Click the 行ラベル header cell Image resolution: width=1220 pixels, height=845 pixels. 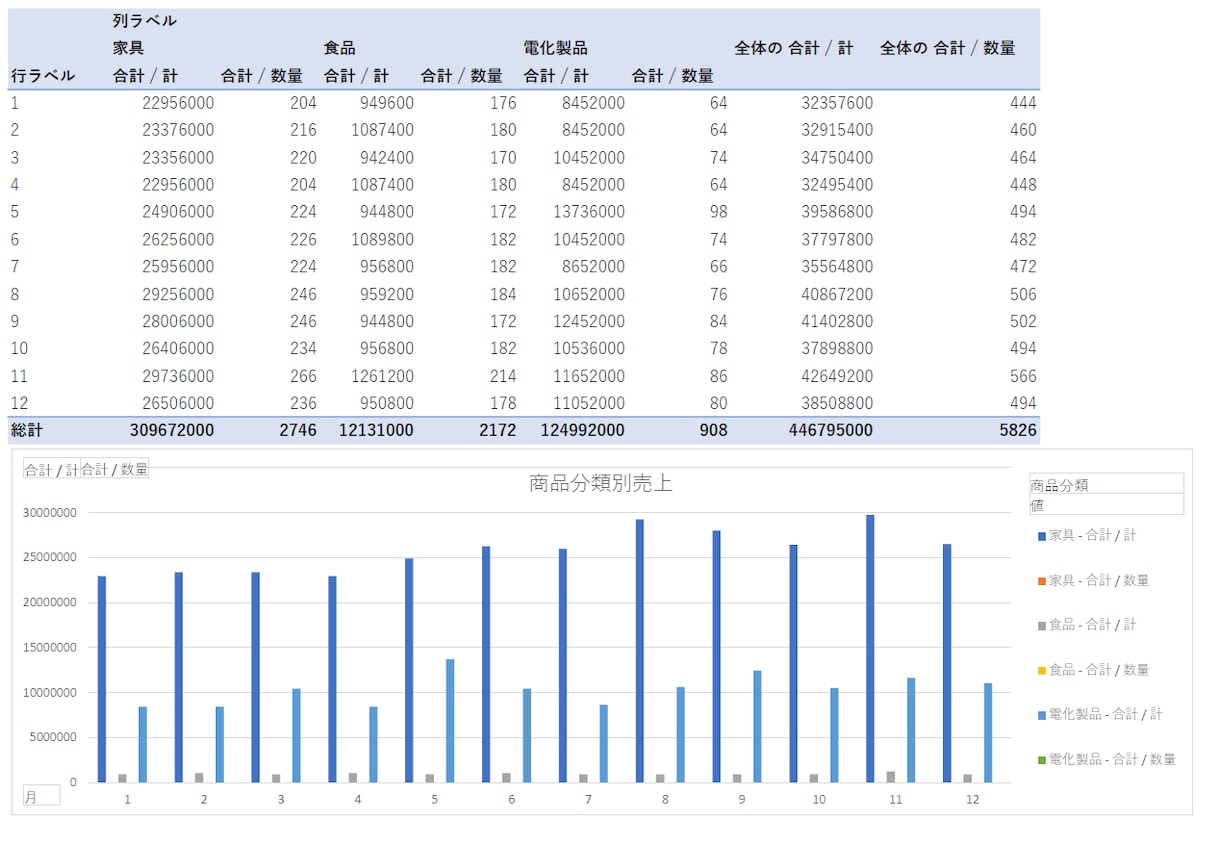[x=43, y=76]
